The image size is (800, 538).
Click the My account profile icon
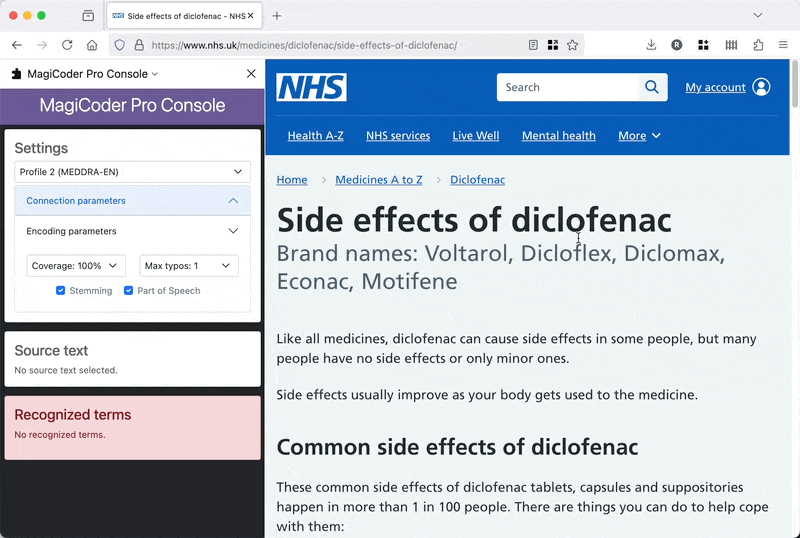point(761,87)
